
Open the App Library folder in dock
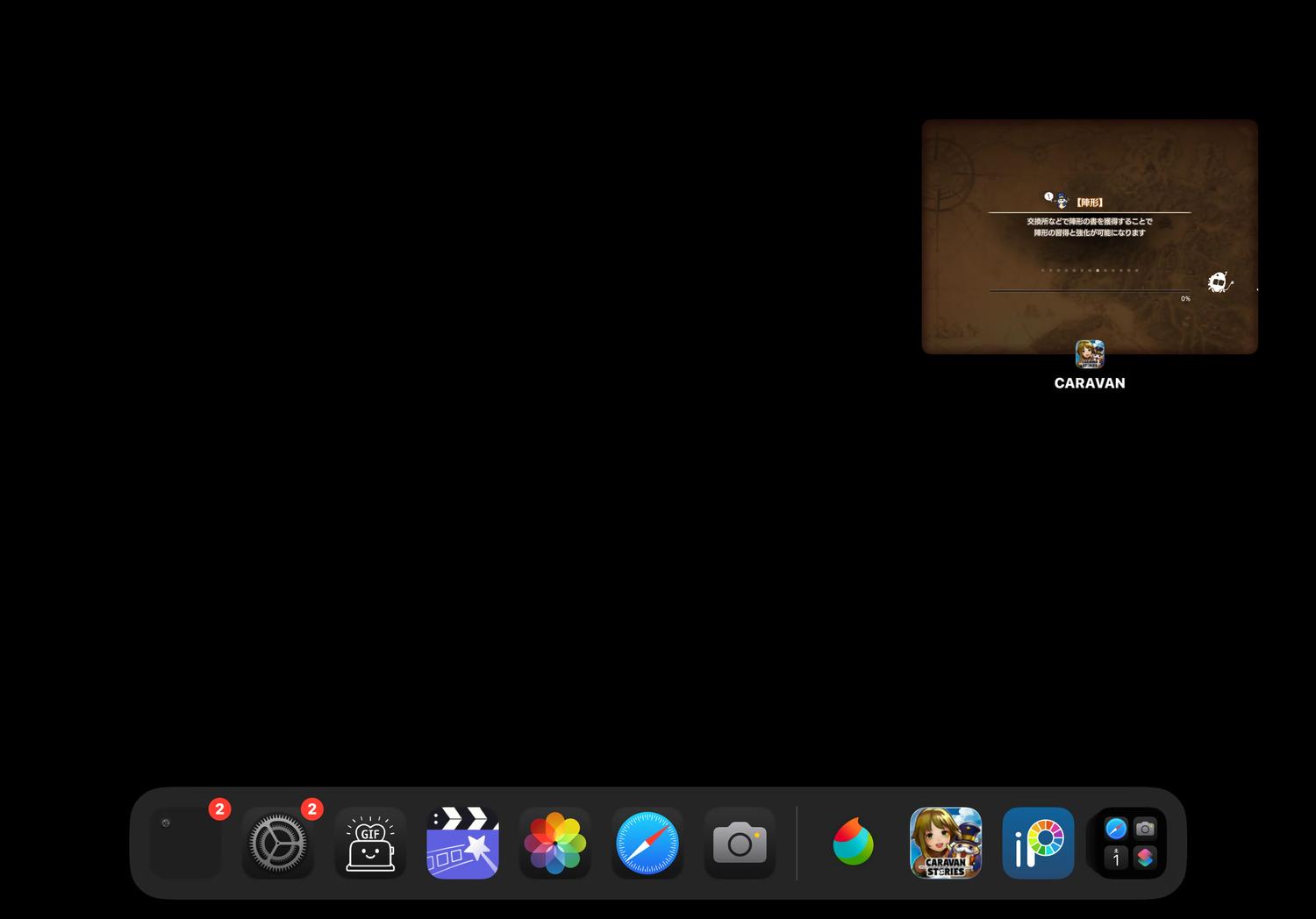point(1130,843)
